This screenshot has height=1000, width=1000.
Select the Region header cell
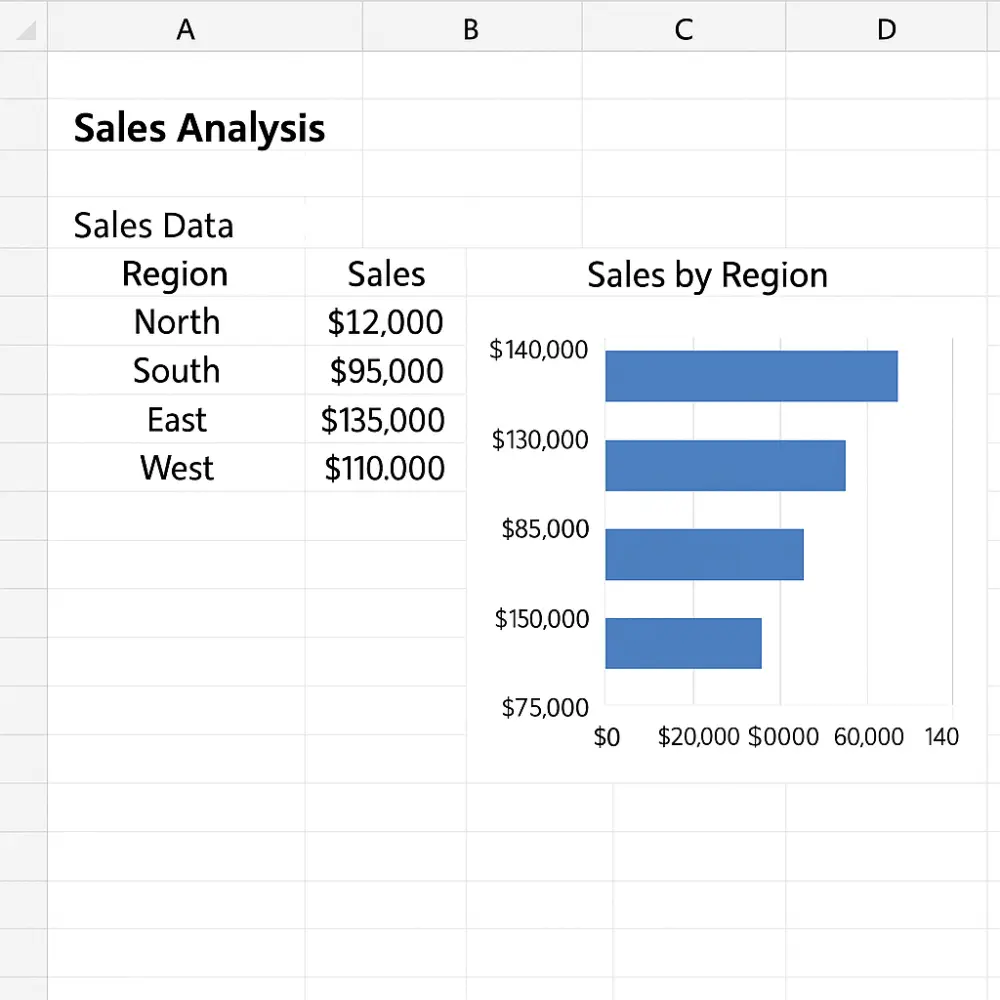[x=175, y=273]
